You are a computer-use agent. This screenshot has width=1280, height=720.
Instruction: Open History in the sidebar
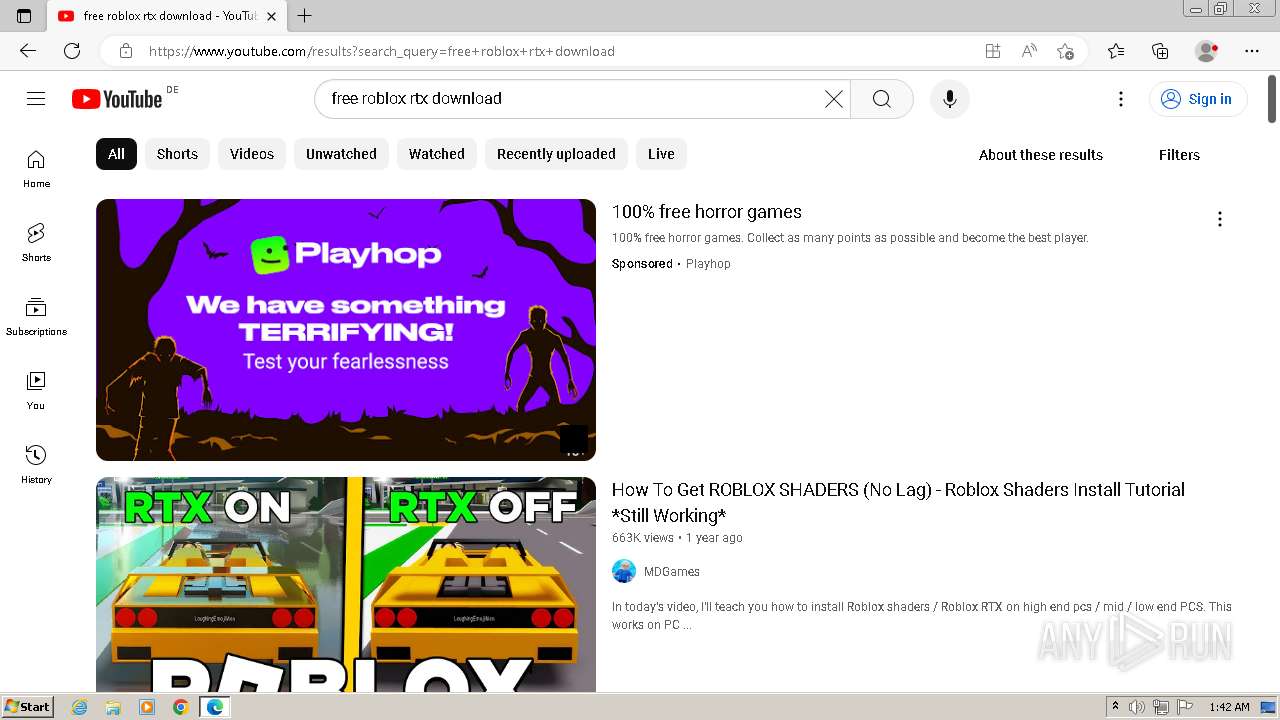tap(36, 464)
